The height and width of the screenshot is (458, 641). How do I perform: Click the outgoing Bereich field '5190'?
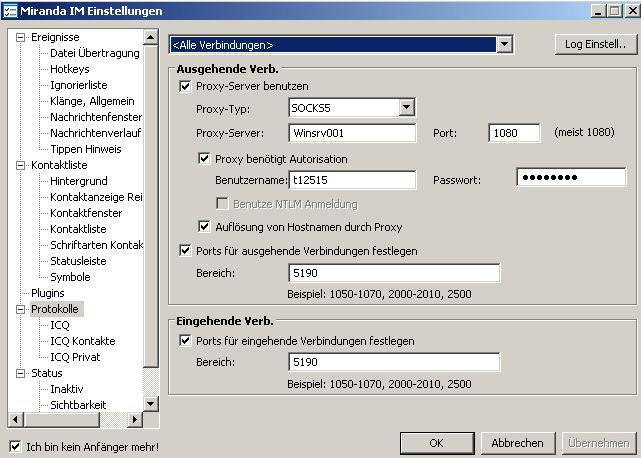394,273
